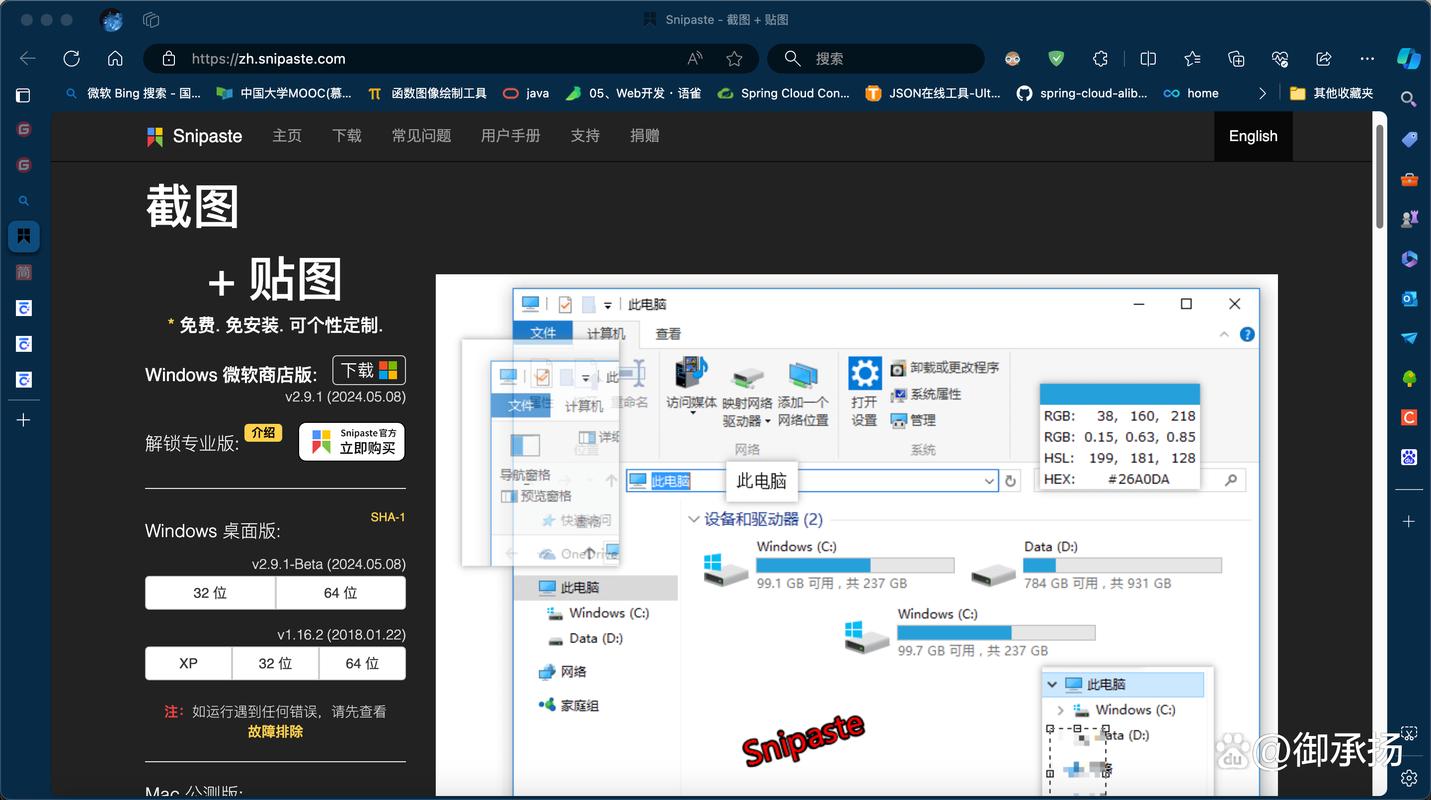This screenshot has height=800, width=1431.
Task: Open sidebar settings gear icon
Action: (x=1409, y=777)
